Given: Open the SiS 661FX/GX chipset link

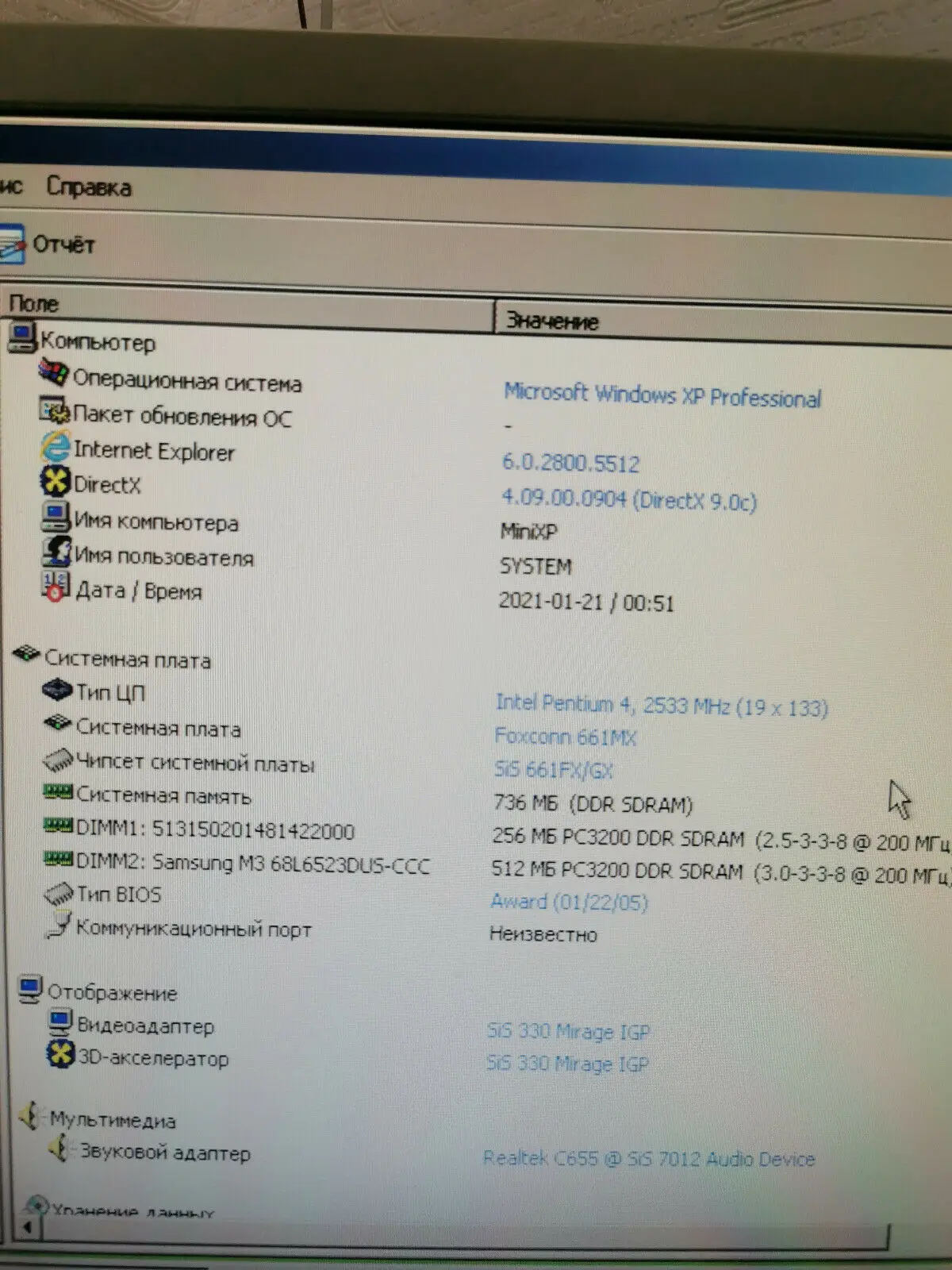Looking at the screenshot, I should coord(554,770).
